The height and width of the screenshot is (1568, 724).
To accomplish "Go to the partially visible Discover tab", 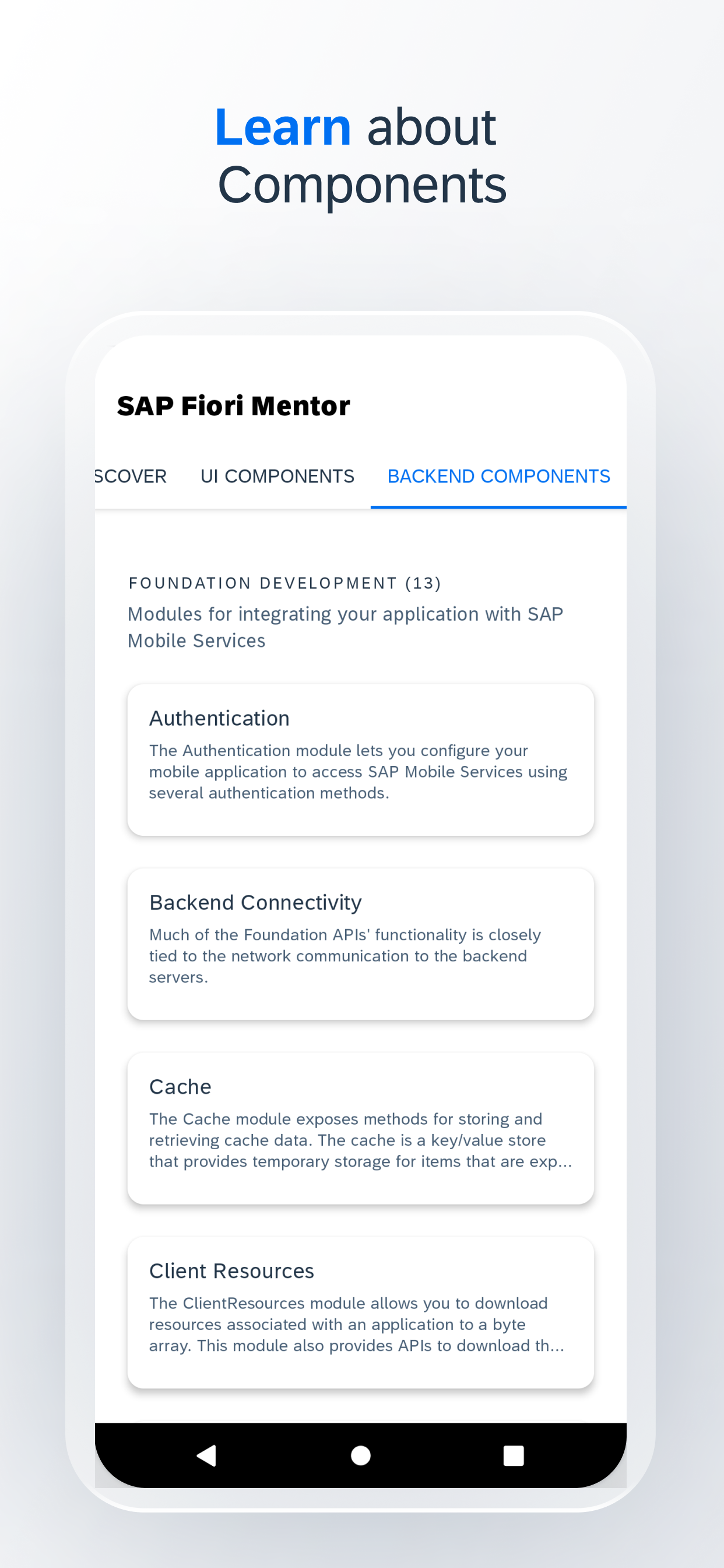I will [130, 476].
